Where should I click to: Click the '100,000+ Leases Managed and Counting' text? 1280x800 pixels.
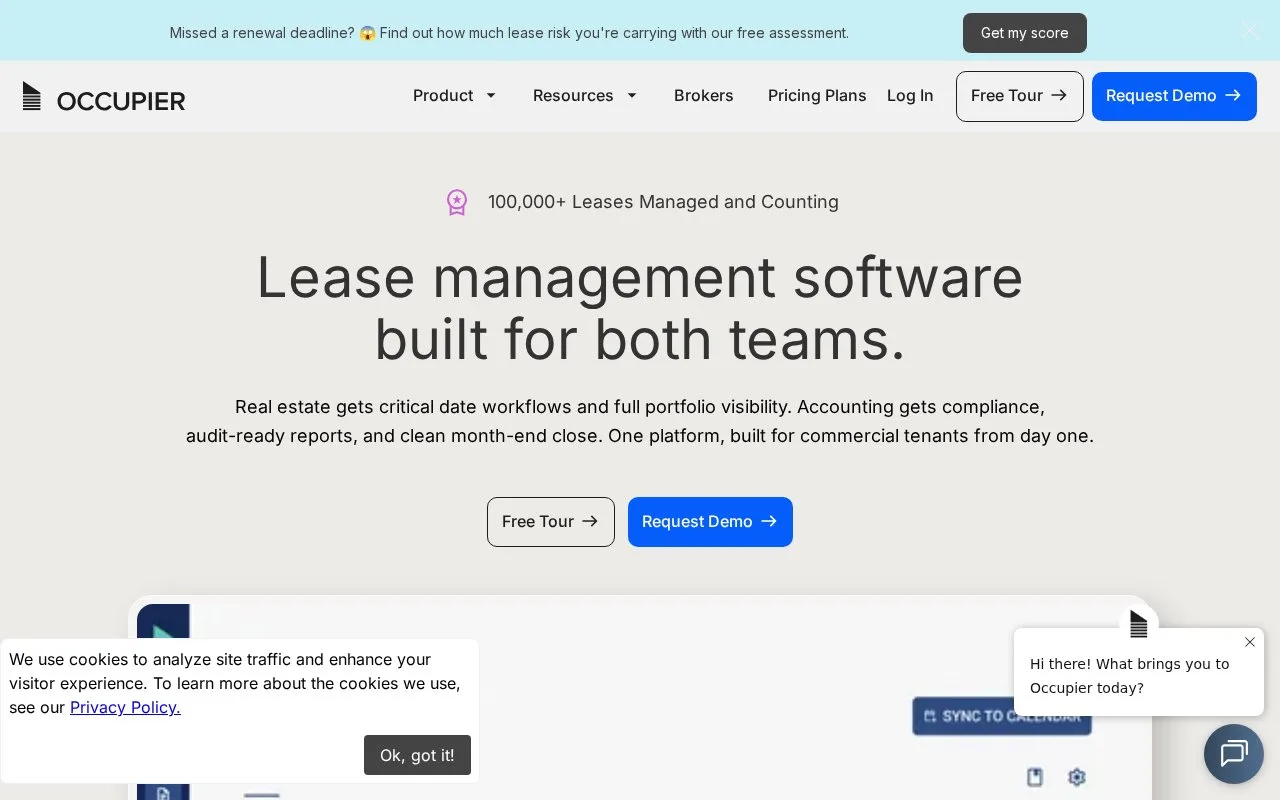click(x=663, y=202)
